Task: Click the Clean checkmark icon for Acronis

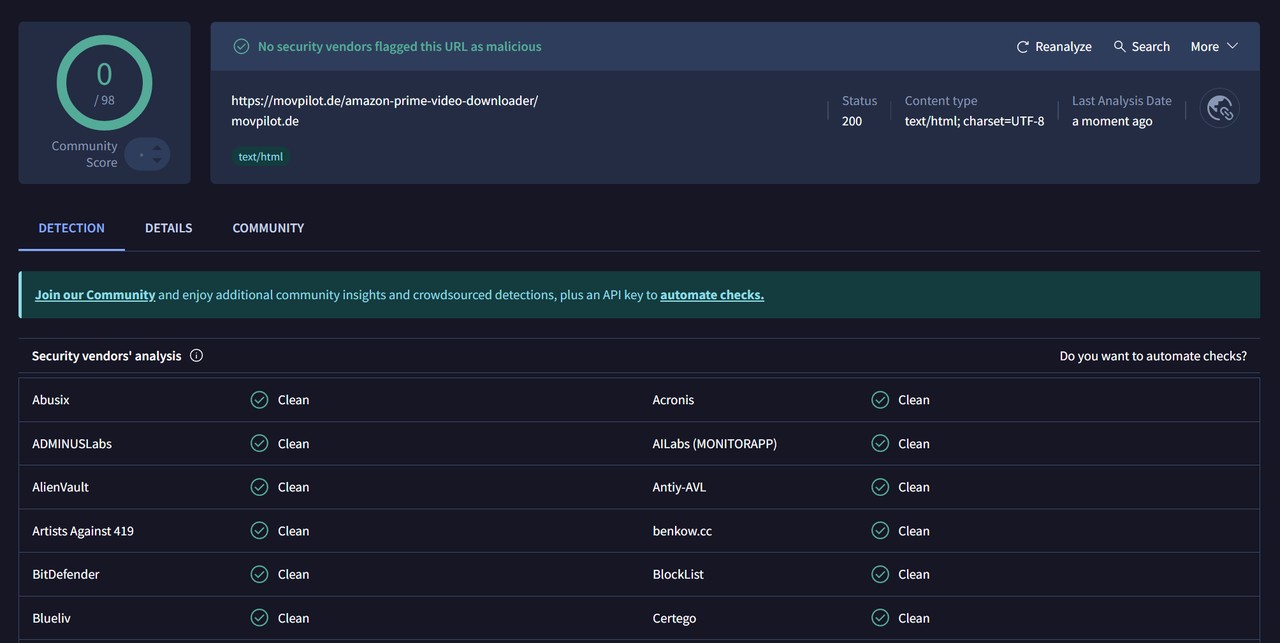Action: (880, 400)
